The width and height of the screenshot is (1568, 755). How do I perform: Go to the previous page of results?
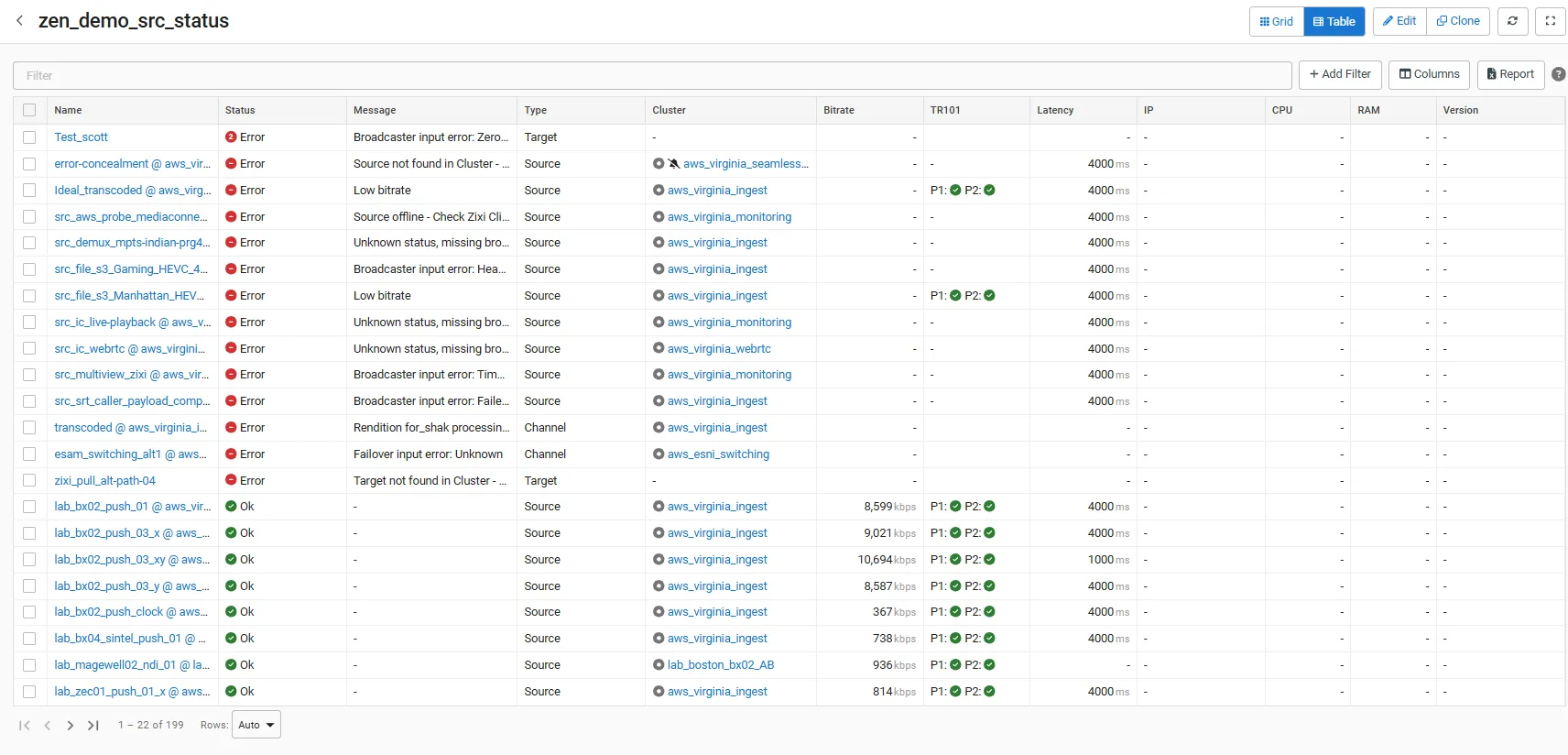[48, 725]
